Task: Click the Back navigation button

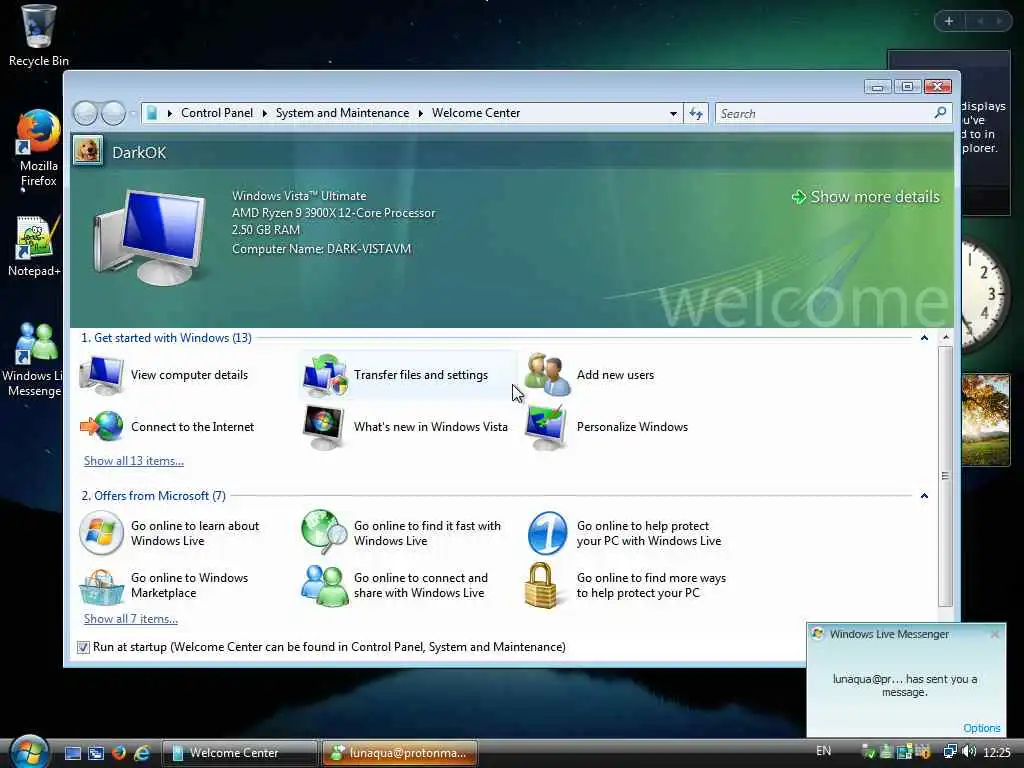Action: pos(86,113)
